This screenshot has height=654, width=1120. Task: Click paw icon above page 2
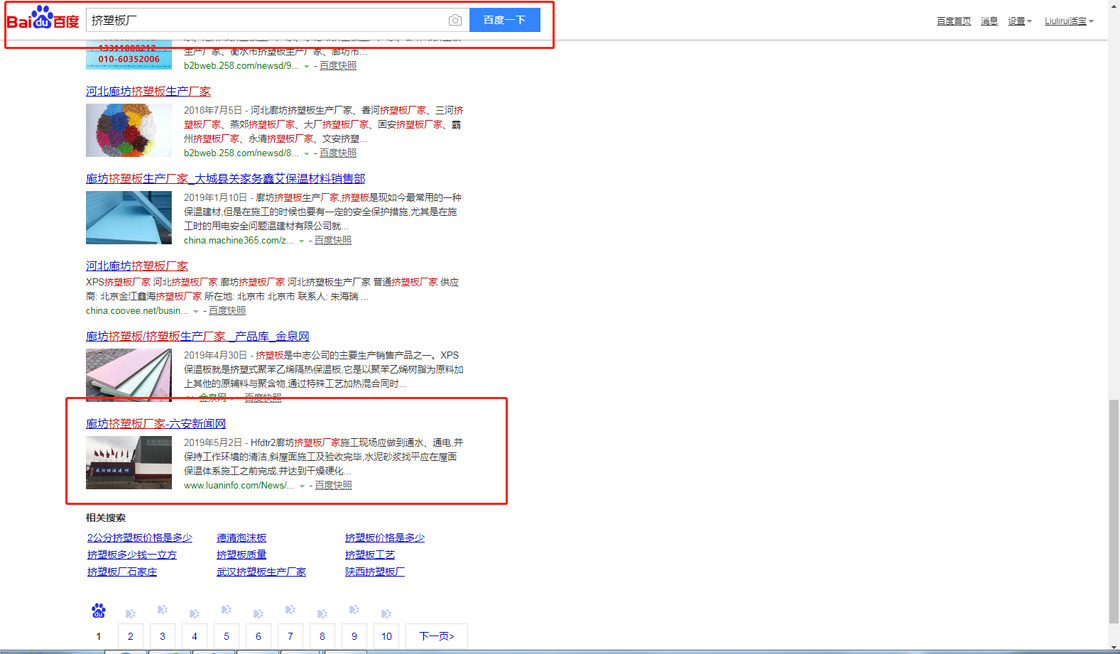click(x=130, y=613)
